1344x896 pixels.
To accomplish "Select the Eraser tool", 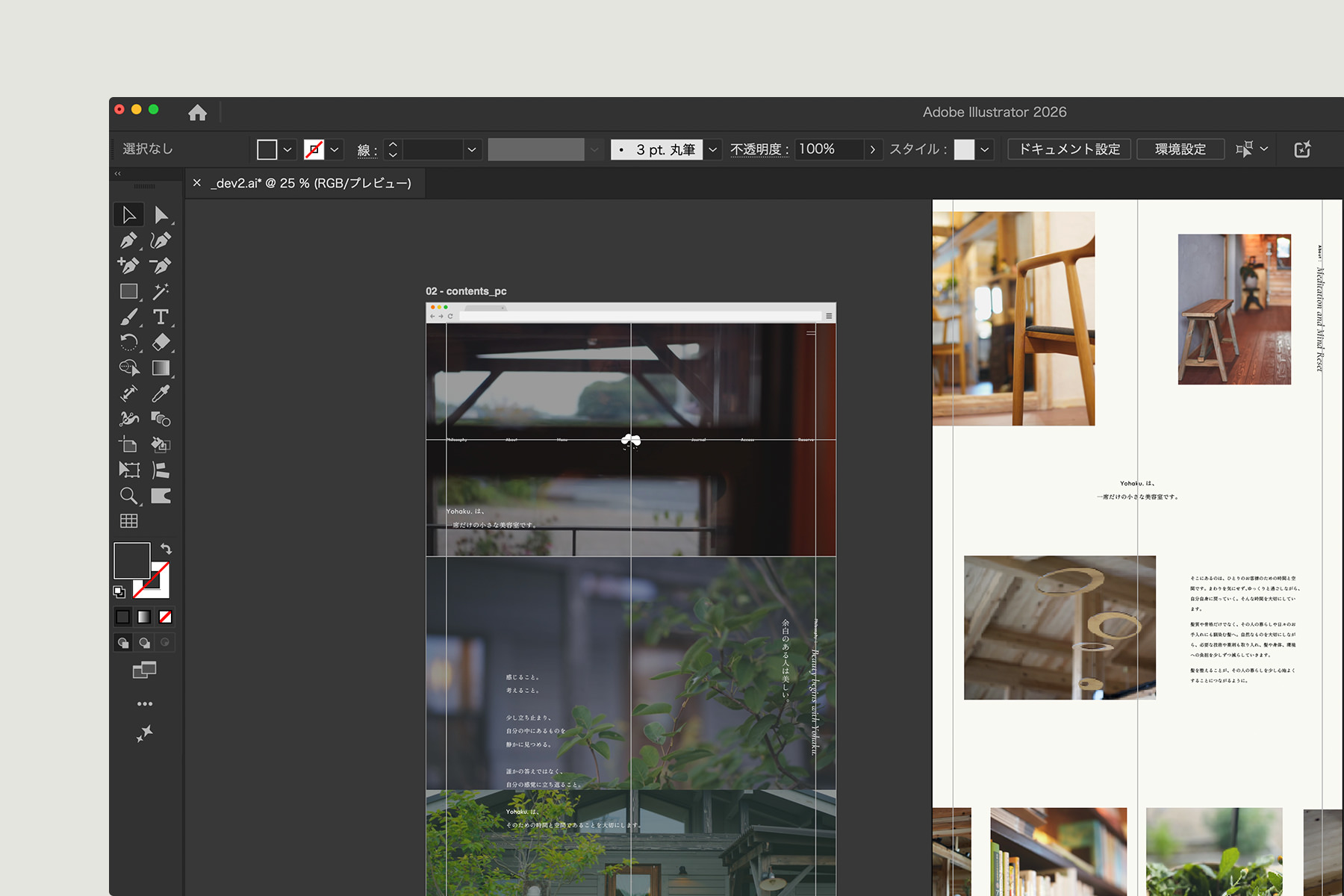I will (161, 342).
